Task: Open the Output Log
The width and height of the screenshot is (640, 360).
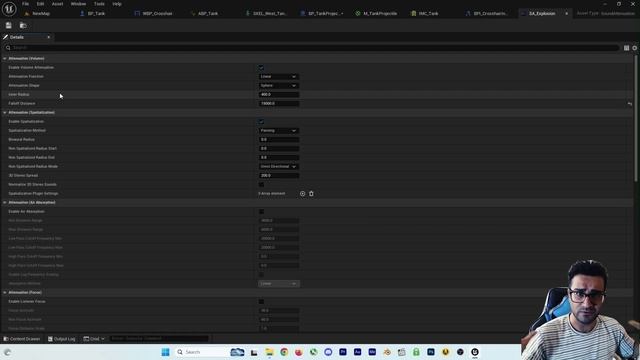Action: pyautogui.click(x=62, y=339)
